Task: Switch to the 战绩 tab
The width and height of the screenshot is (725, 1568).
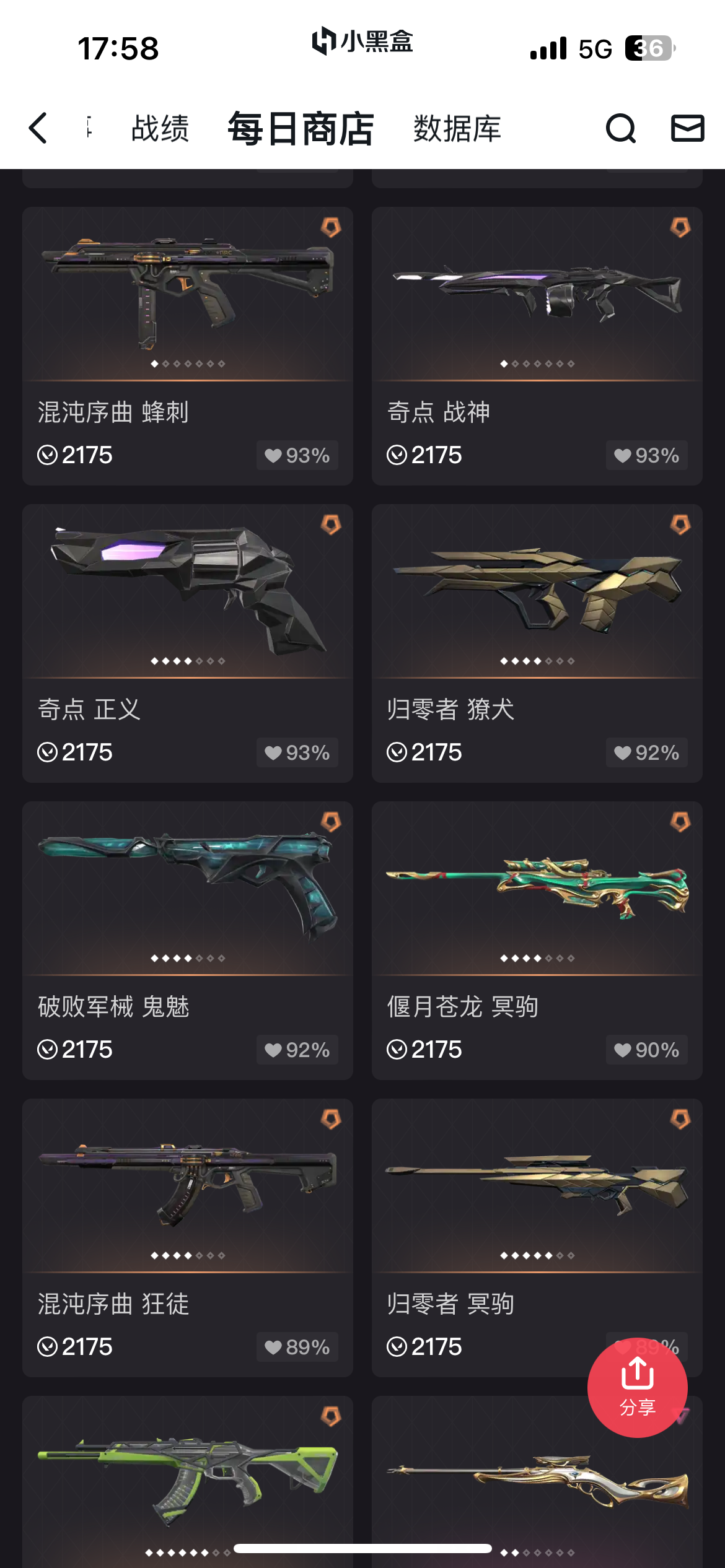Action: 160,129
